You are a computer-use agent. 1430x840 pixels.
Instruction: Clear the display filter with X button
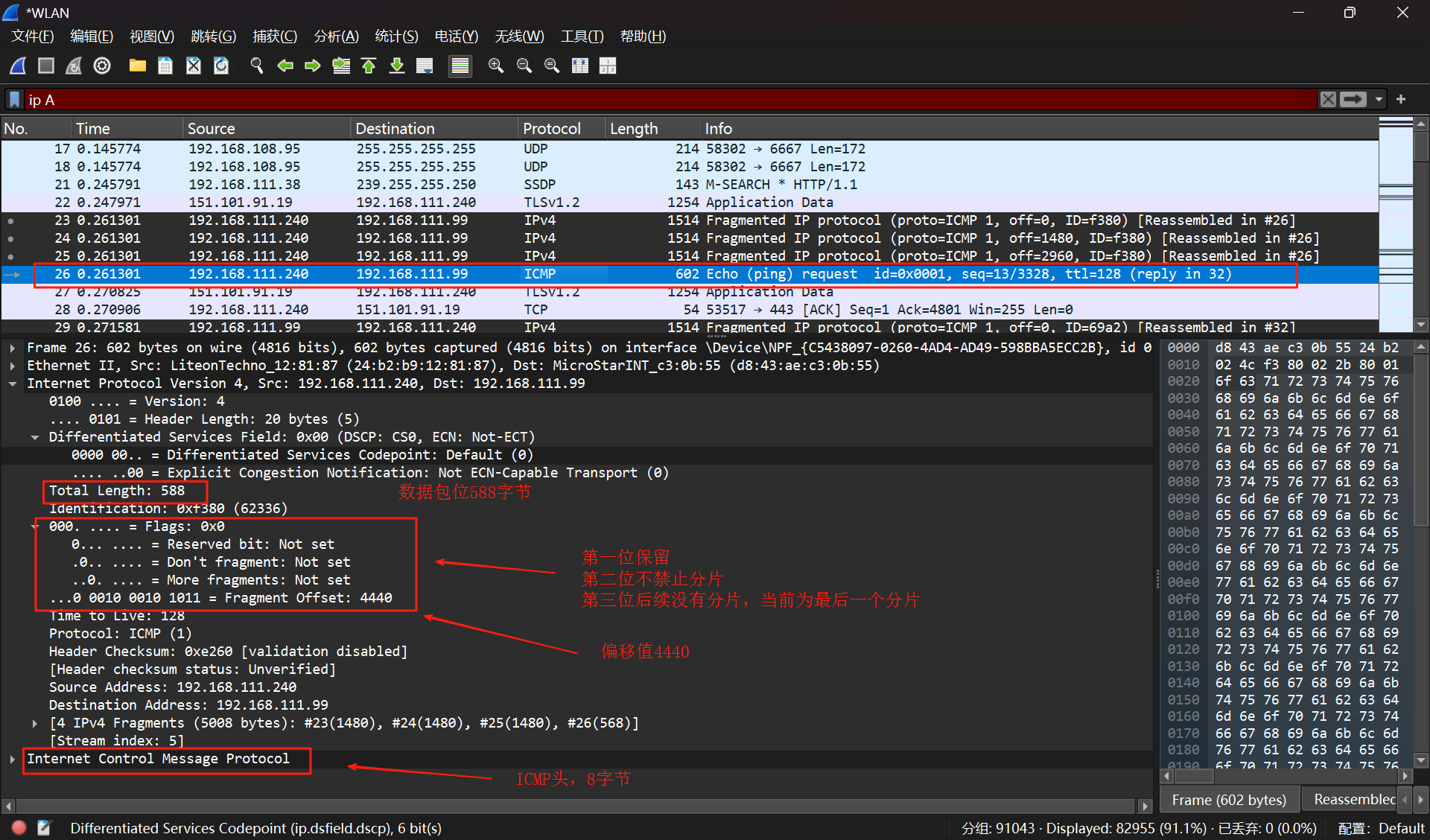(1328, 99)
